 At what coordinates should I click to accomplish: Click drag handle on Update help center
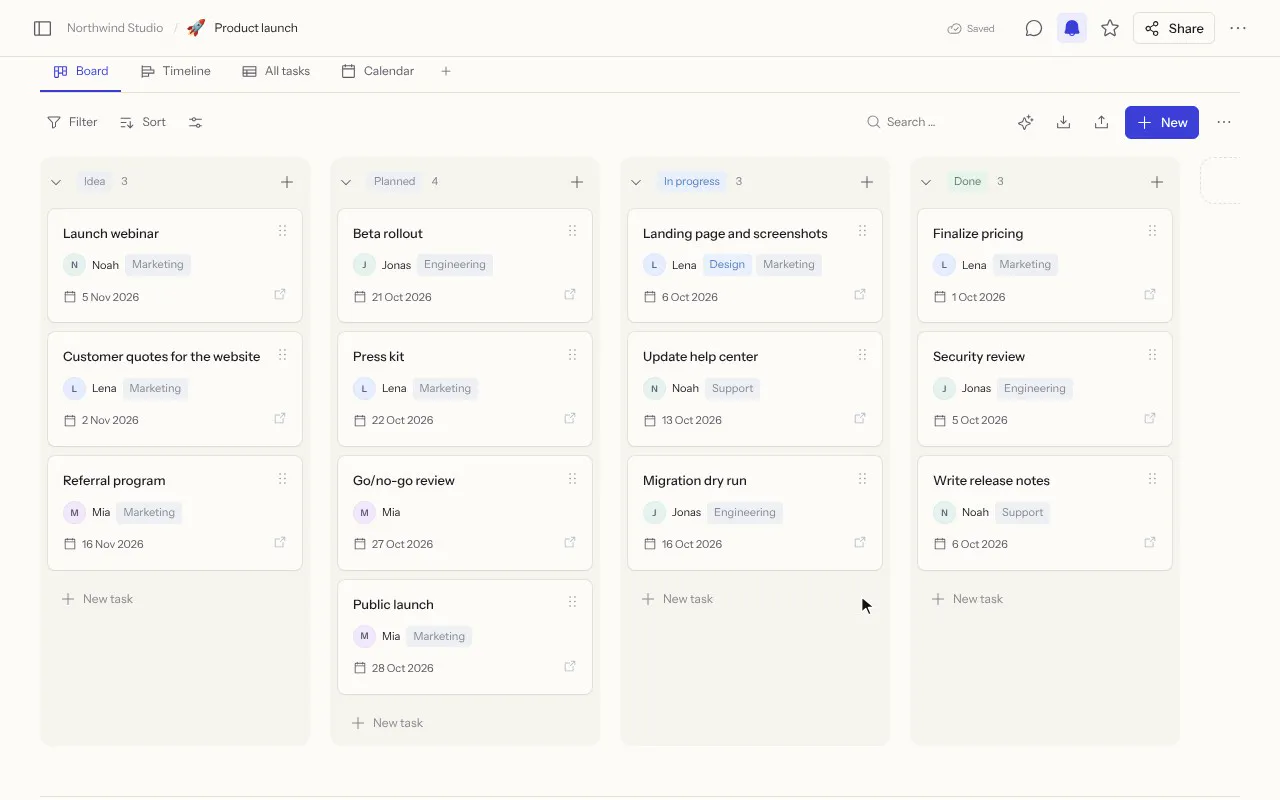click(x=862, y=355)
